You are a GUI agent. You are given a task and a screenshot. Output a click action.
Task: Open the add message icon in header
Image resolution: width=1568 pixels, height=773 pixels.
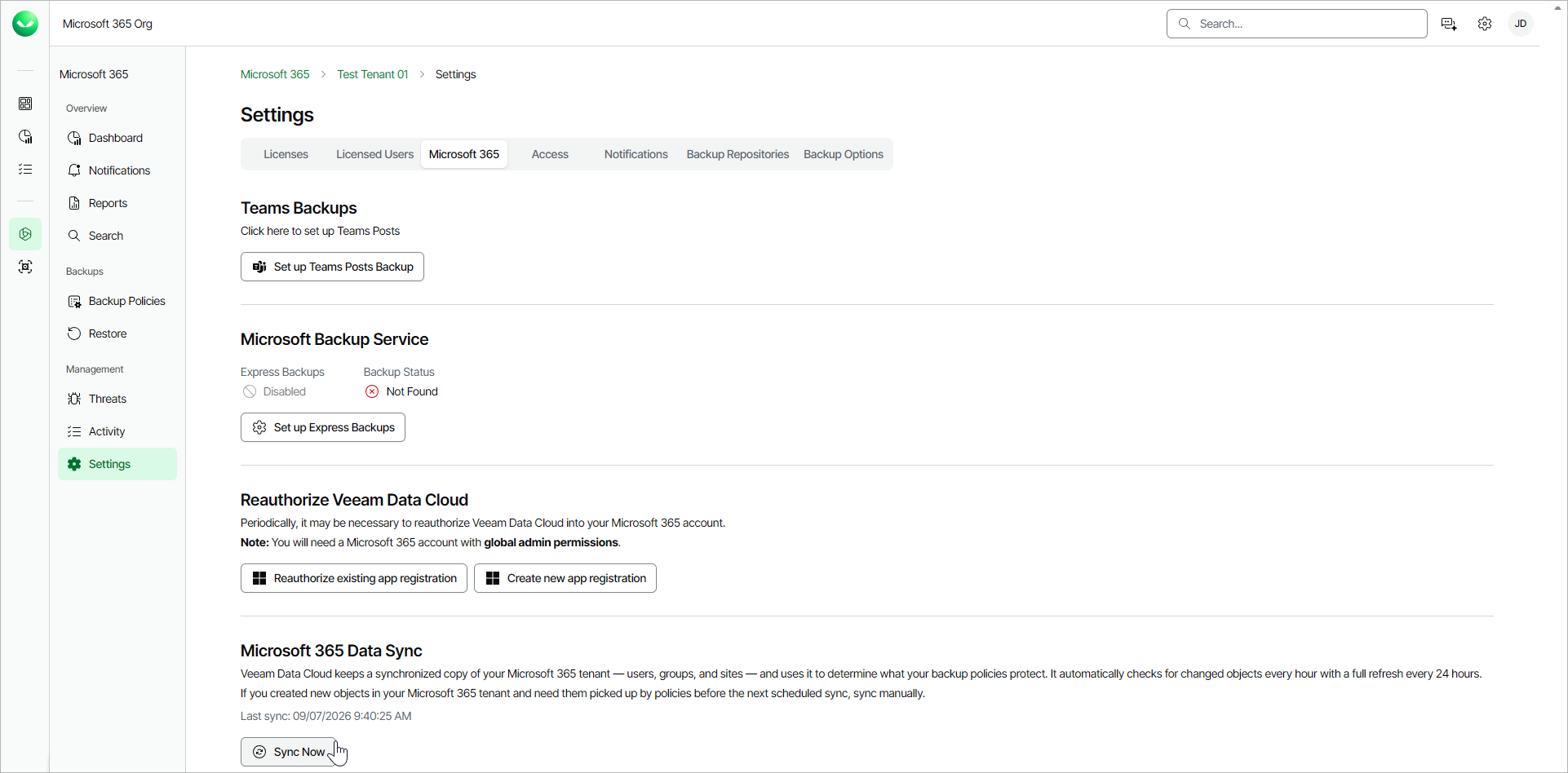pyautogui.click(x=1449, y=24)
